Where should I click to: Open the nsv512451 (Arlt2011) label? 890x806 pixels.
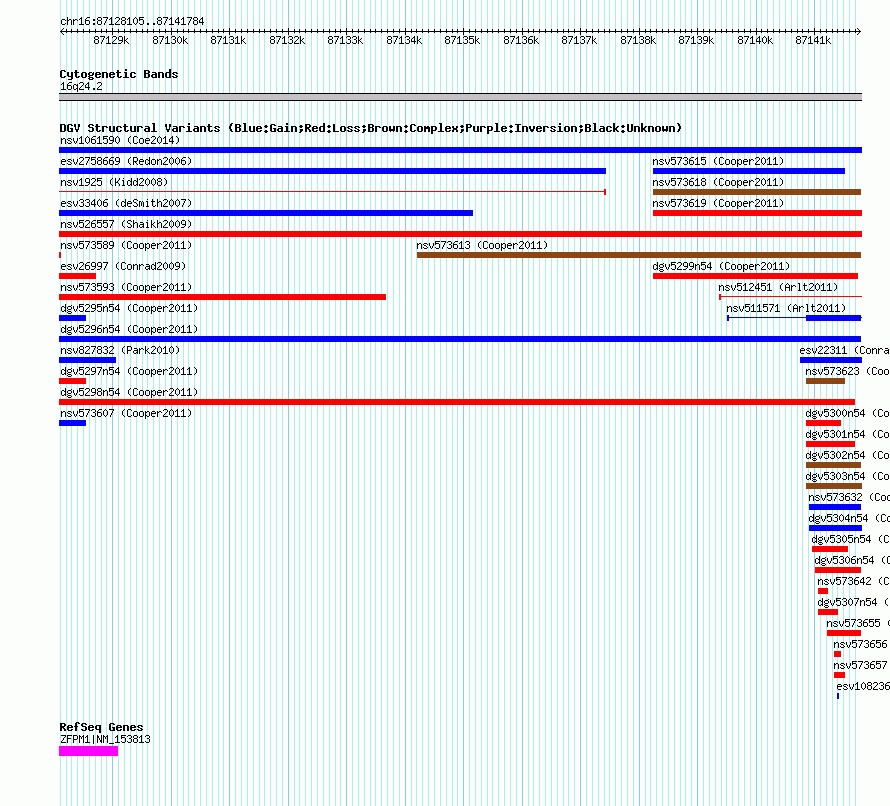pyautogui.click(x=778, y=287)
